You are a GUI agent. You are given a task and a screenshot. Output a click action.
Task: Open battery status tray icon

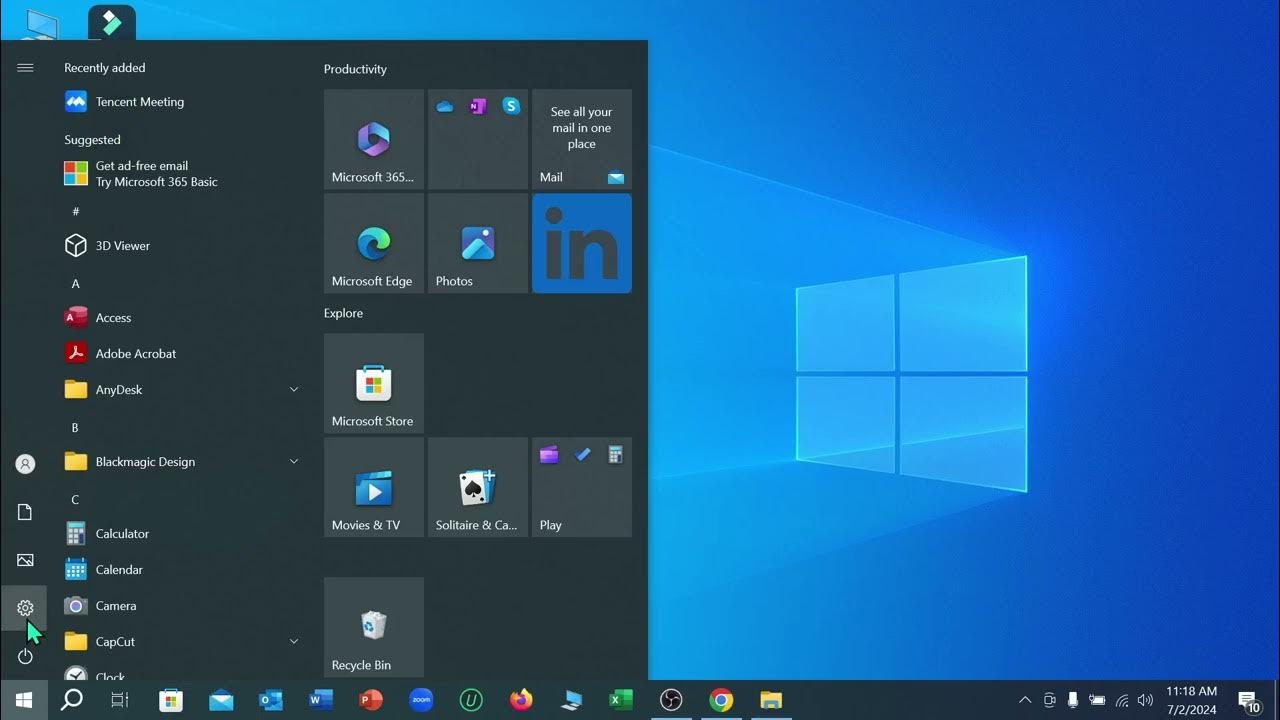(x=1097, y=700)
